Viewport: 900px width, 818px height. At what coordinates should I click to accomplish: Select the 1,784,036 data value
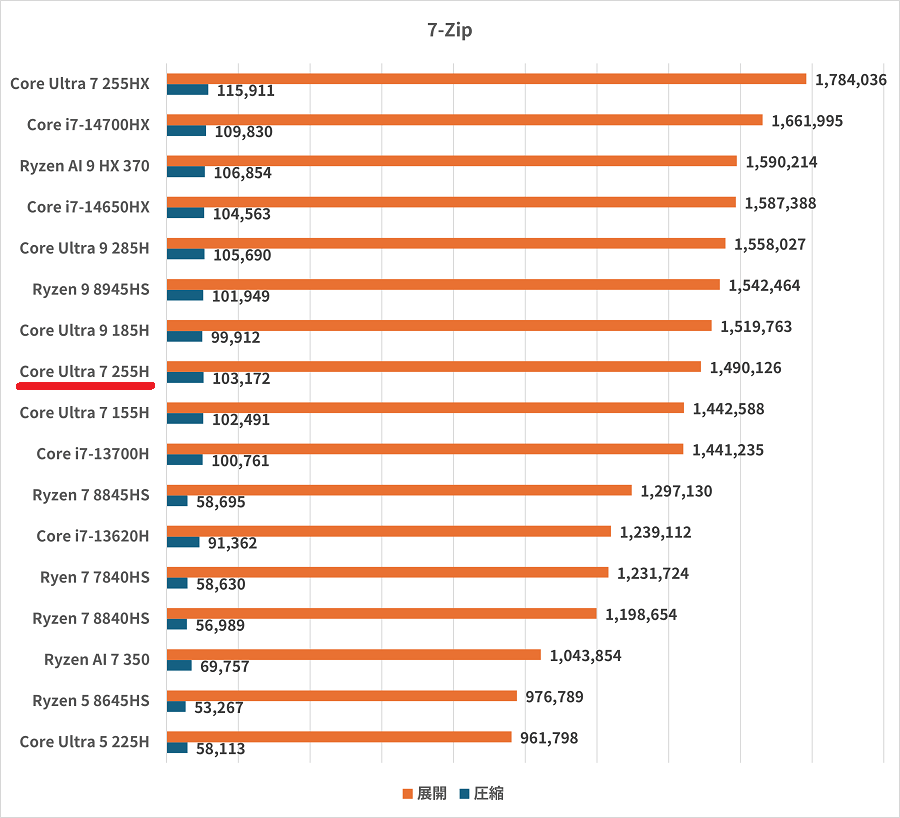(x=851, y=80)
